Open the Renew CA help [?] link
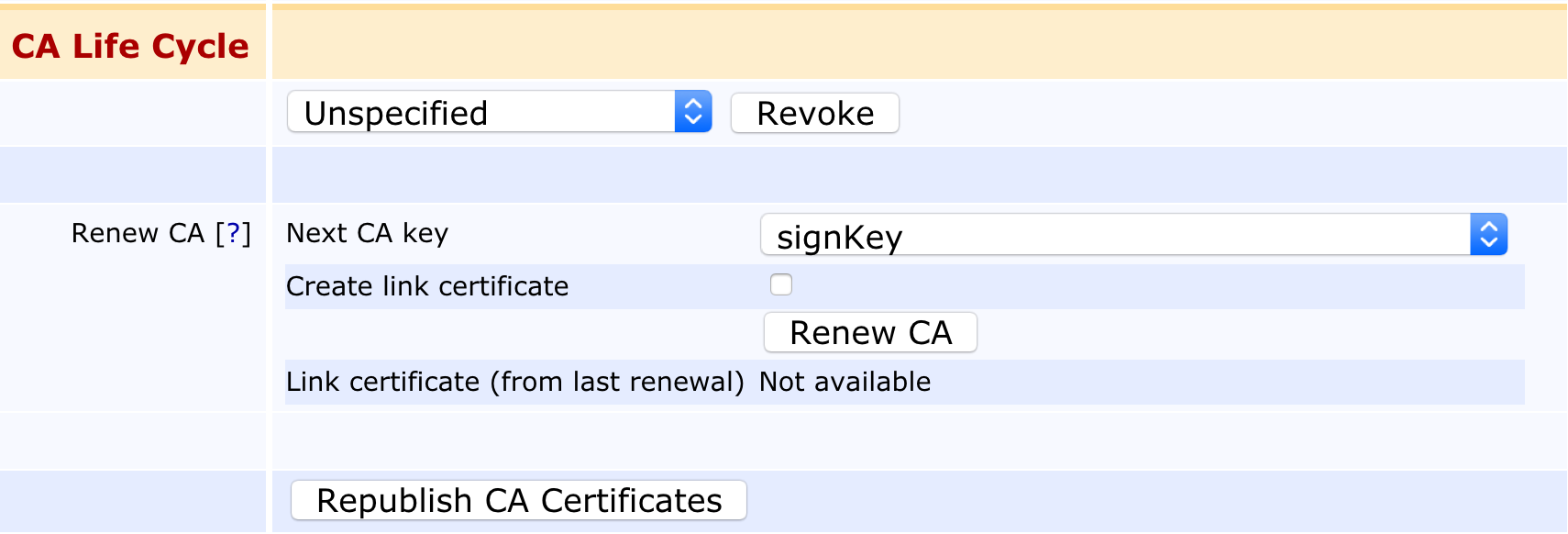The image size is (1568, 534). click(234, 234)
